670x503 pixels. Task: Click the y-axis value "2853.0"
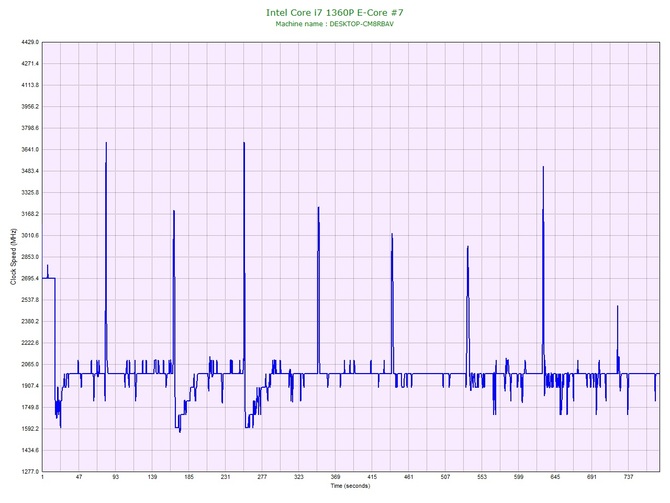pyautogui.click(x=30, y=257)
